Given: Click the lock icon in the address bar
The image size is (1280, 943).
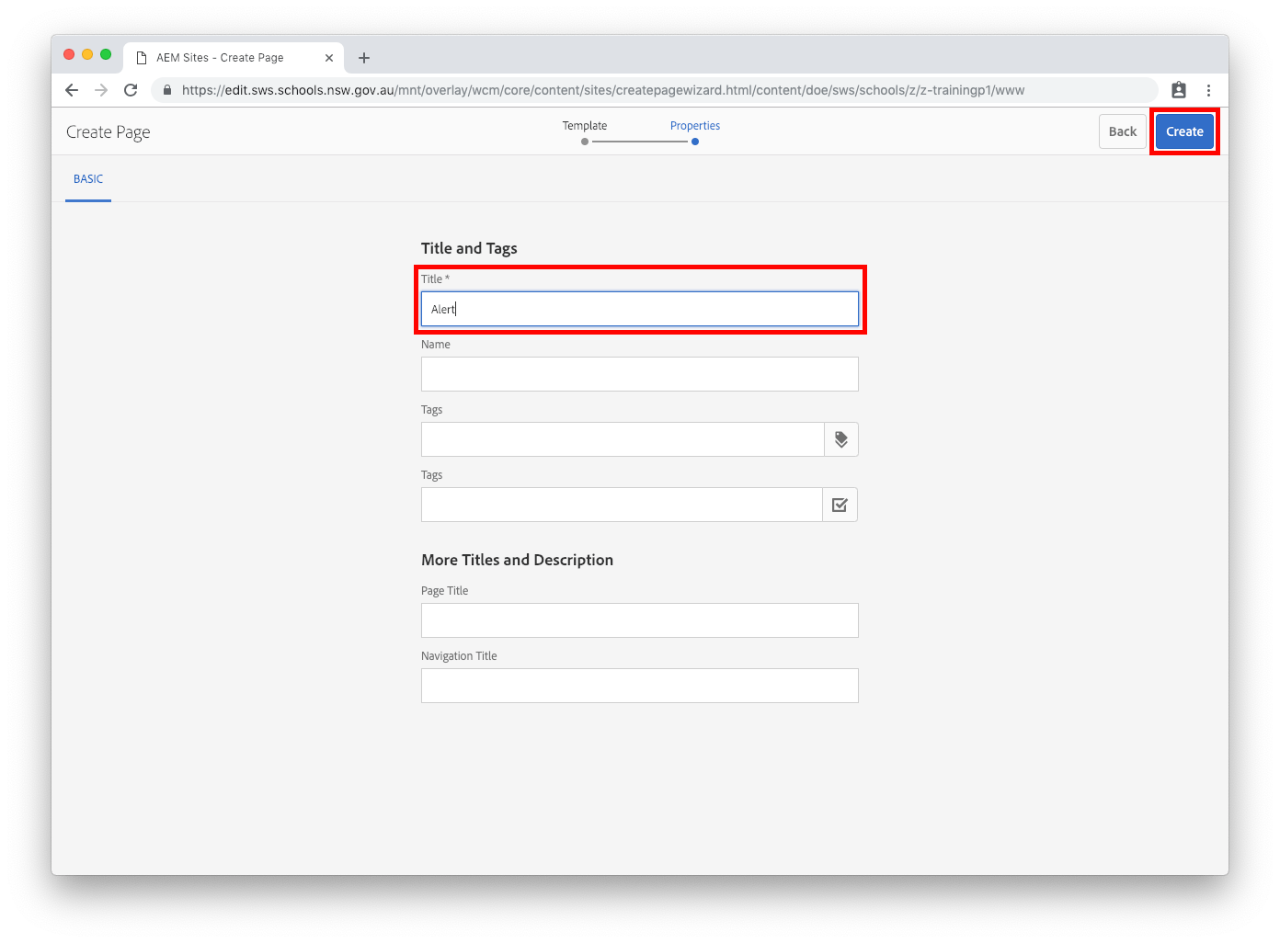Looking at the screenshot, I should tap(167, 90).
